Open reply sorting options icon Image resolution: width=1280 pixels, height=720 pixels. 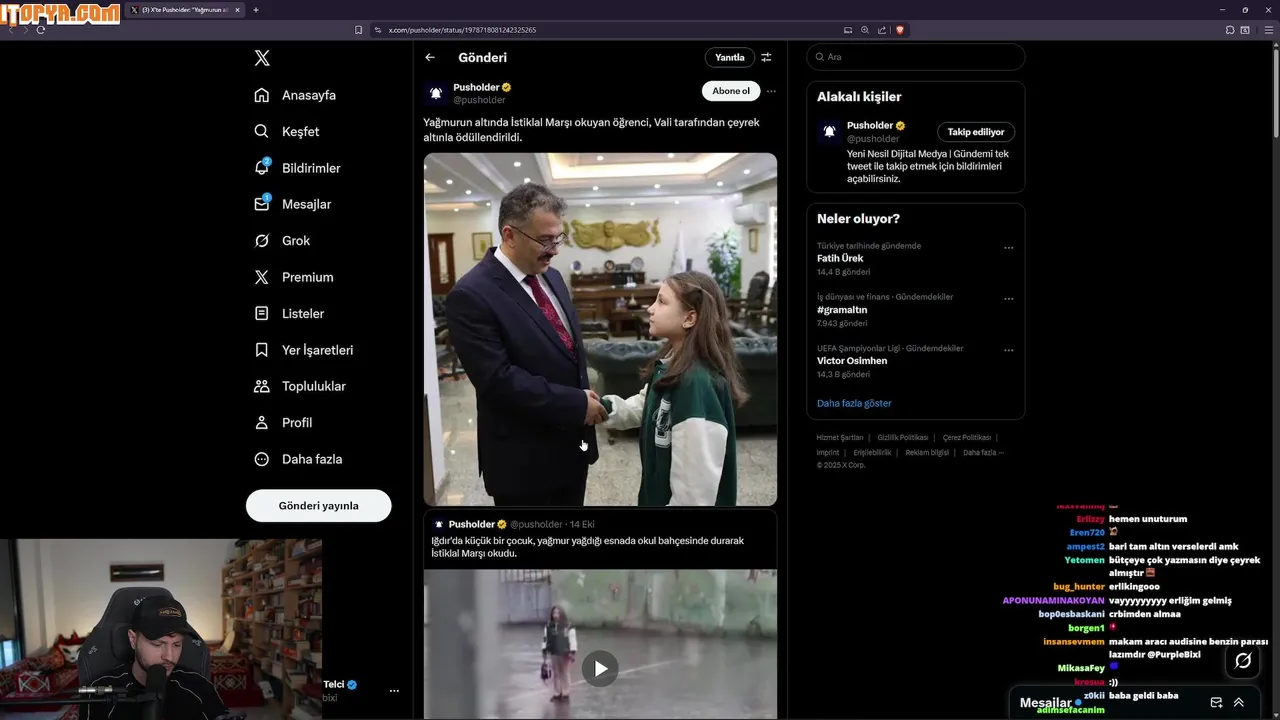click(x=766, y=58)
